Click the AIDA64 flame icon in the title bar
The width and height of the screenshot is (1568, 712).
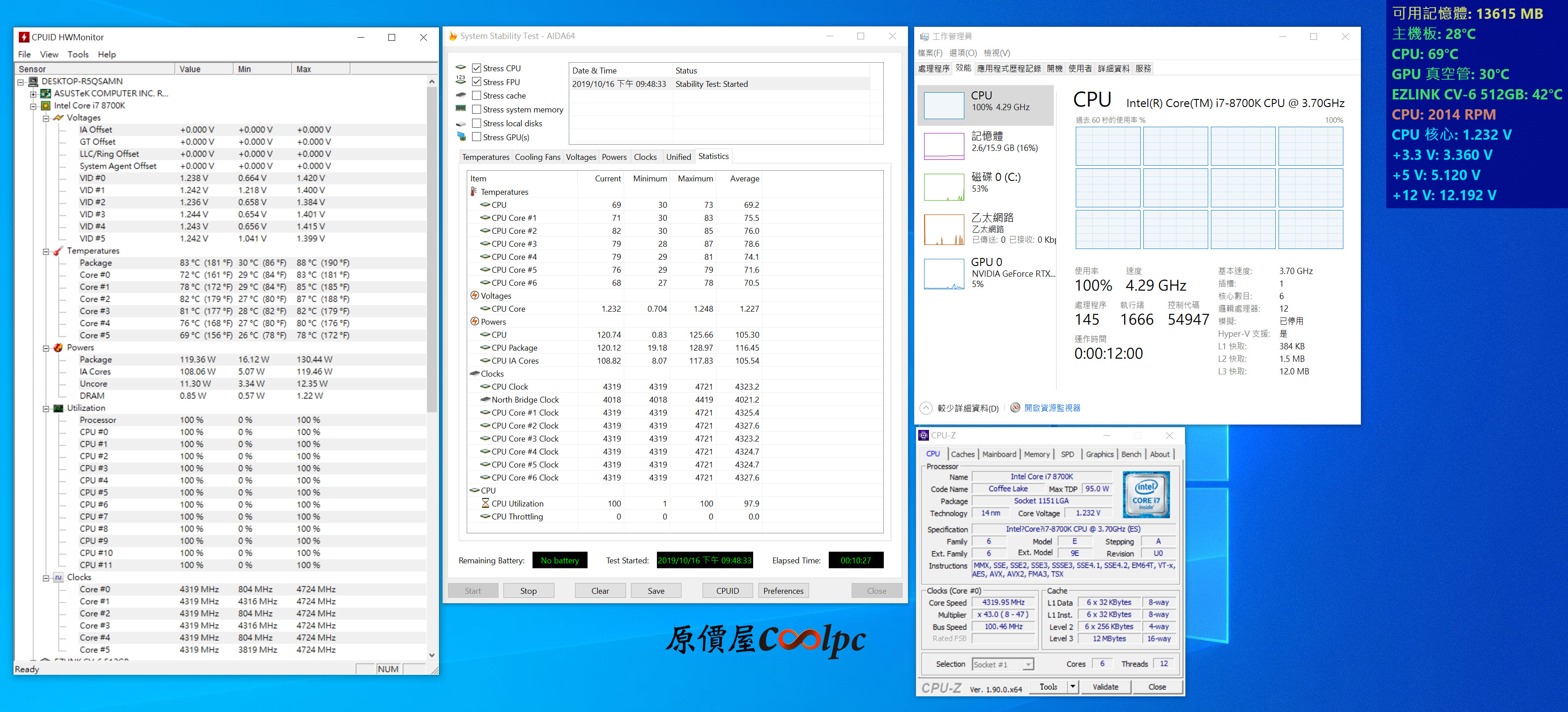click(x=453, y=36)
